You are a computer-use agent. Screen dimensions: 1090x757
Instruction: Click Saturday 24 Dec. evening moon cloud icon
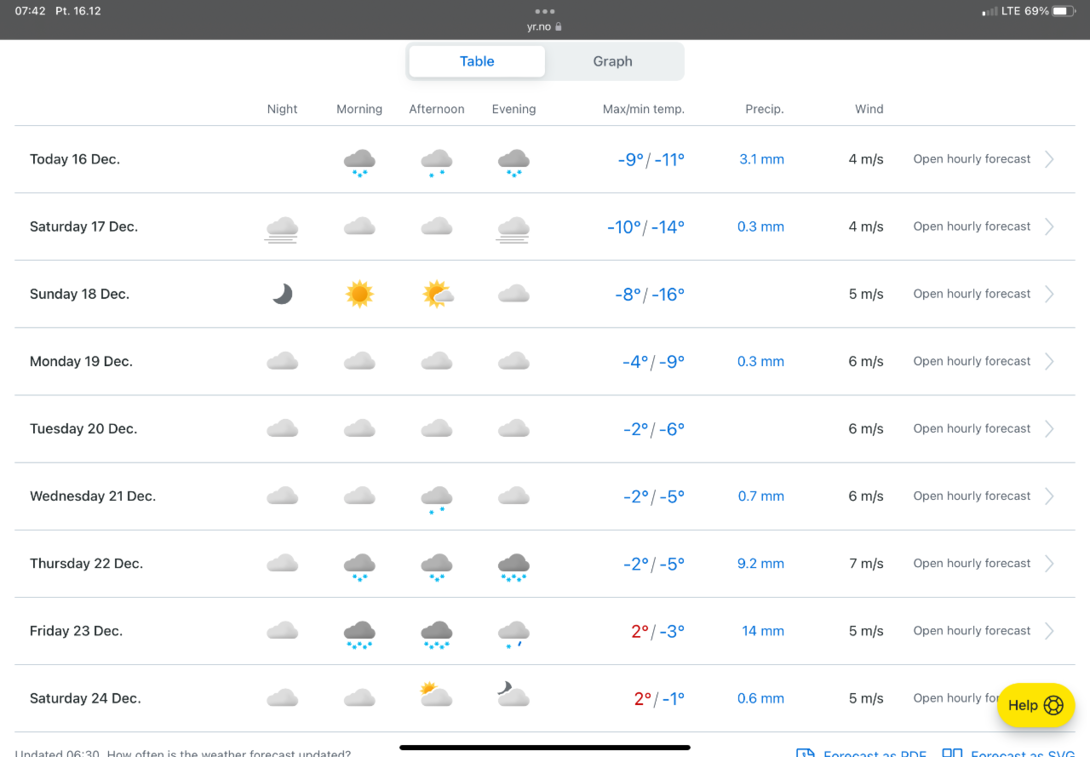pyautogui.click(x=514, y=694)
